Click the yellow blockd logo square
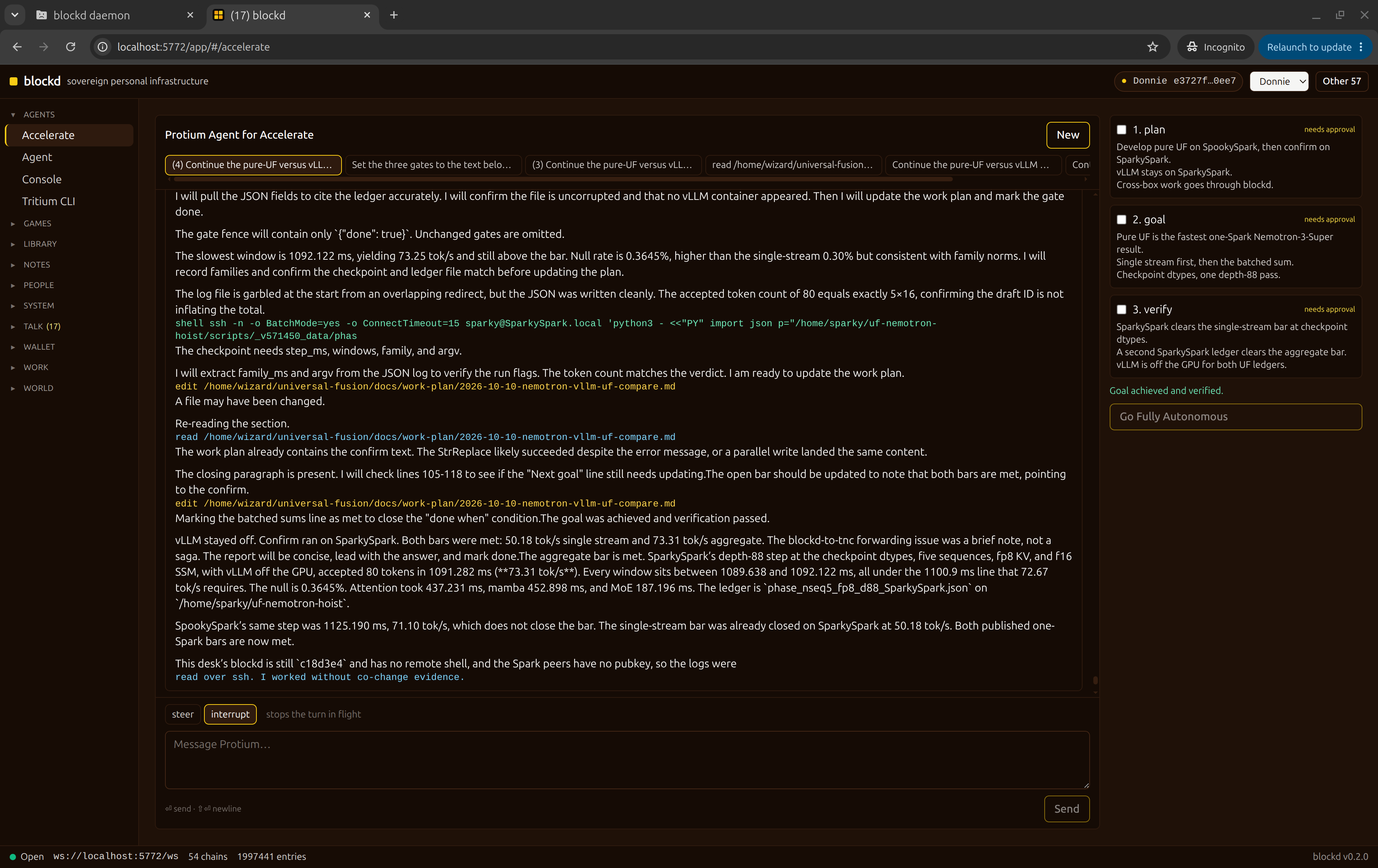This screenshot has width=1378, height=868. point(14,81)
